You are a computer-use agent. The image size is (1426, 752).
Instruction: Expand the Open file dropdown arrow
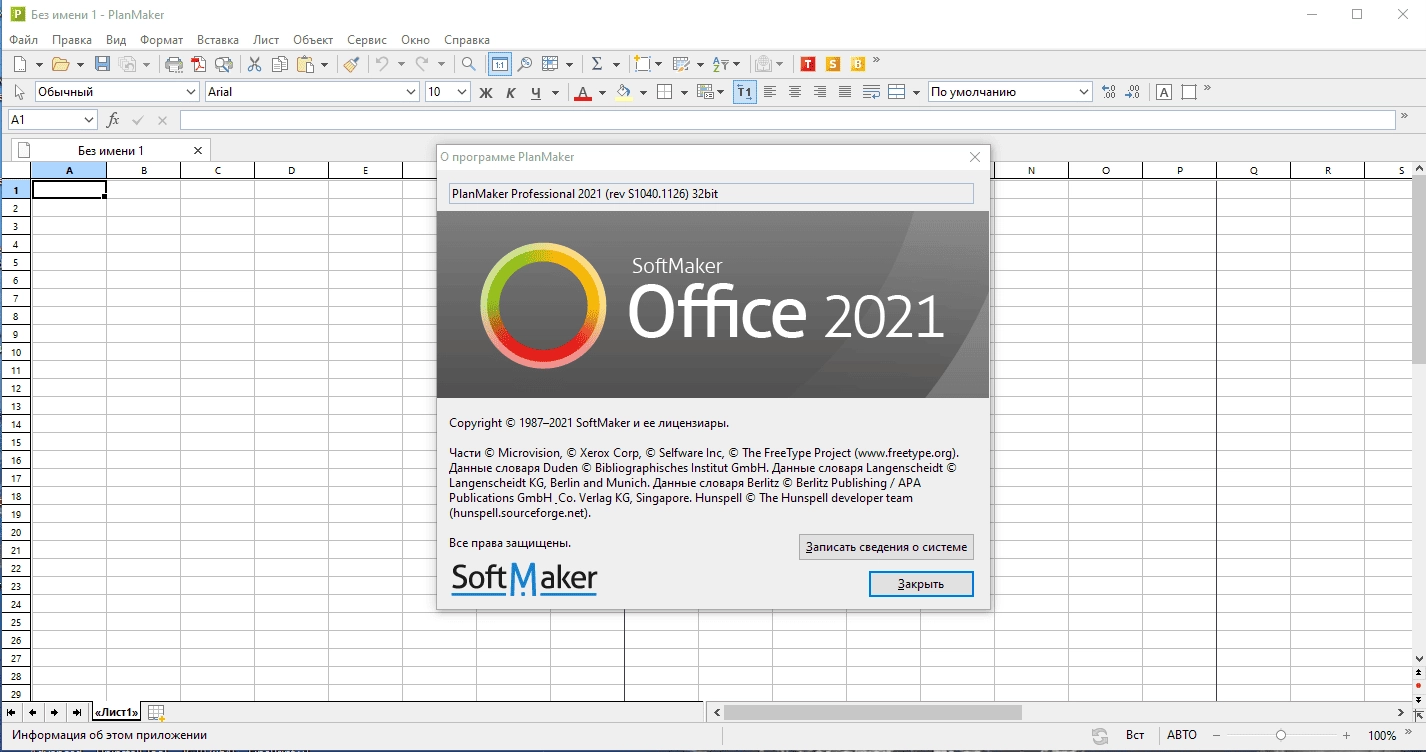(x=79, y=64)
